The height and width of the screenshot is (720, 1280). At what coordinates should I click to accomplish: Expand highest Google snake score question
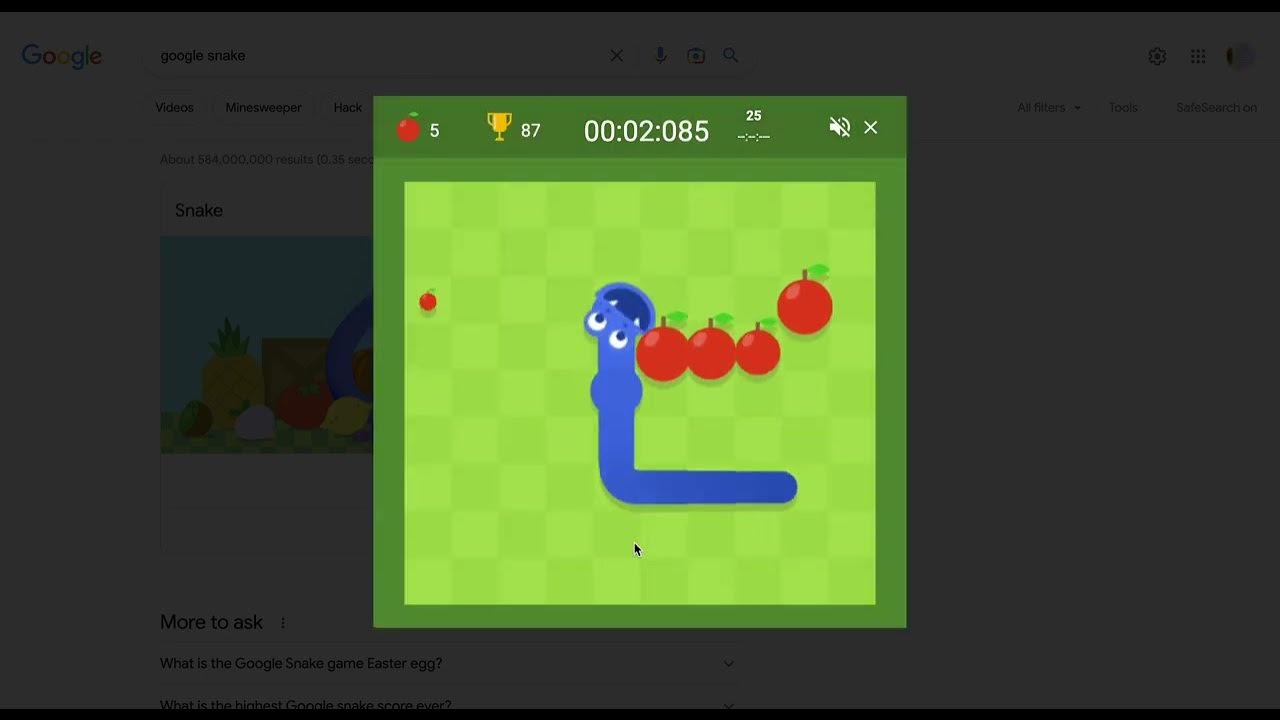click(447, 704)
